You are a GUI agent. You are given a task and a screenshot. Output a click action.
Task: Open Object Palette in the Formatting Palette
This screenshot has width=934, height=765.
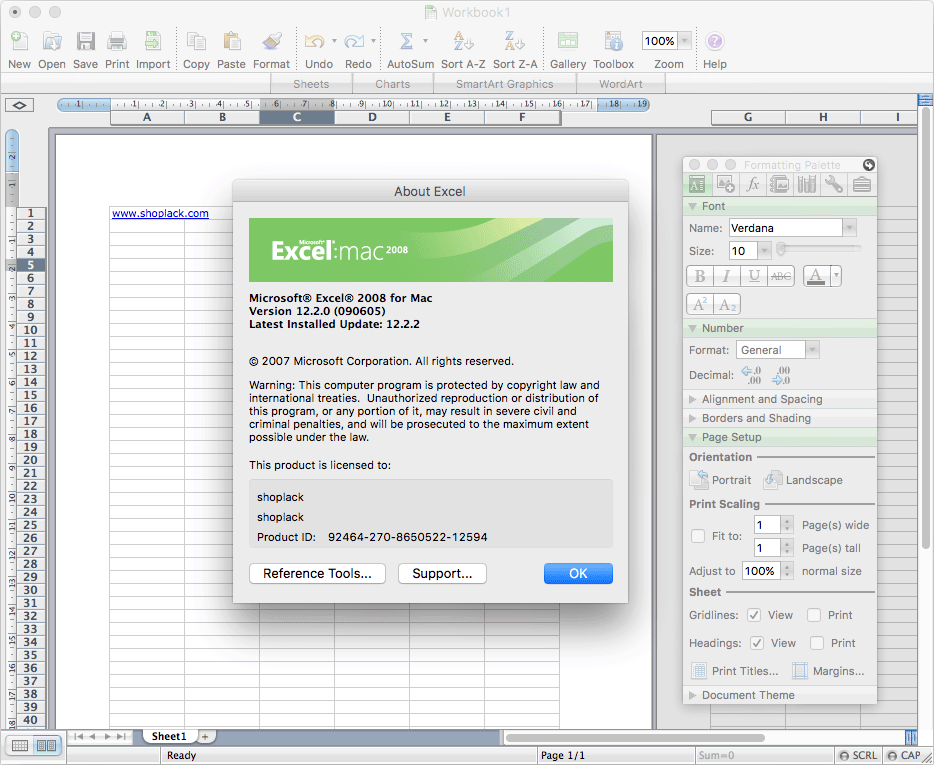pyautogui.click(x=725, y=185)
